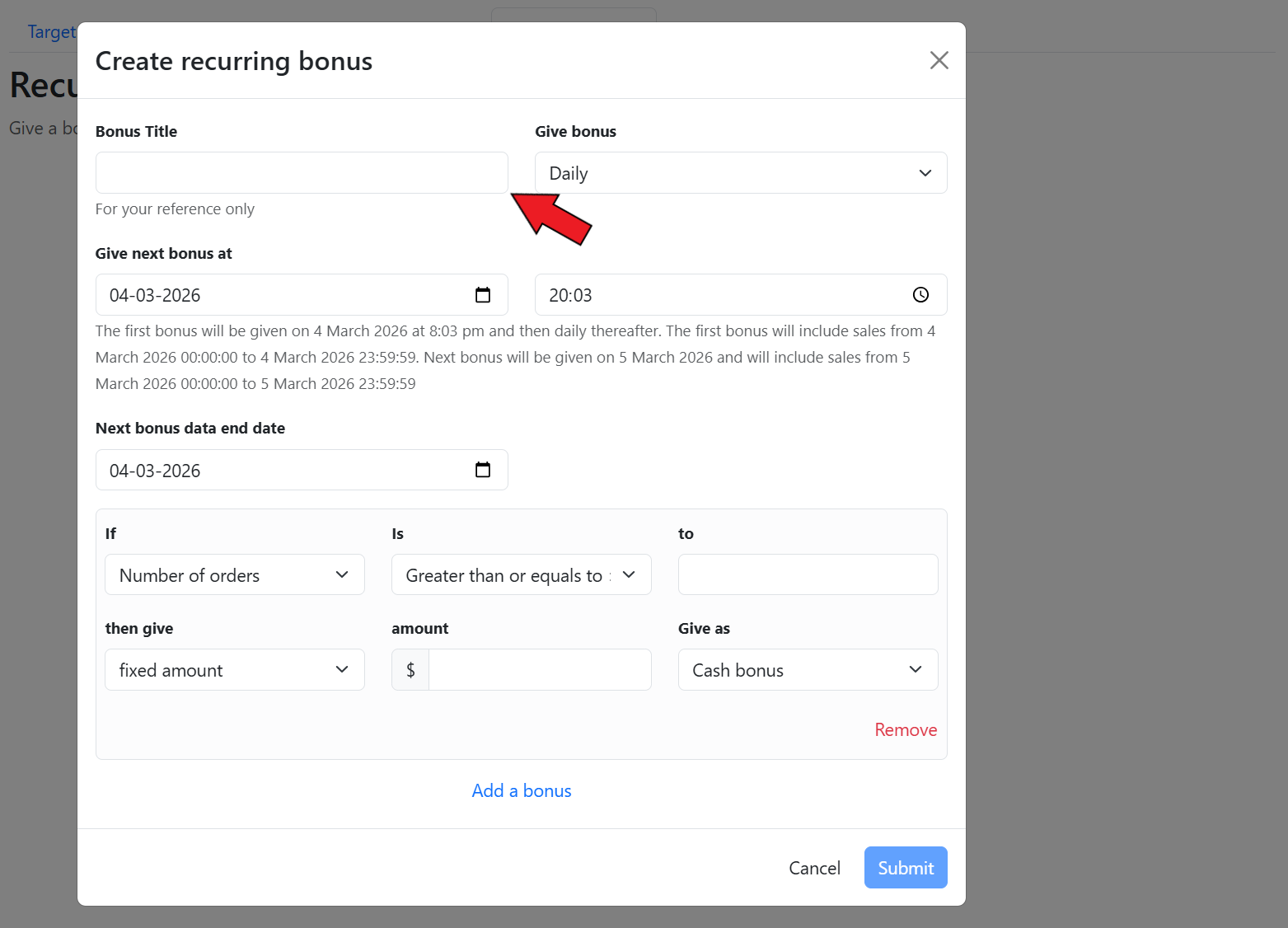This screenshot has width=1288, height=928.
Task: Open clock picker for bonus time
Action: coord(920,295)
